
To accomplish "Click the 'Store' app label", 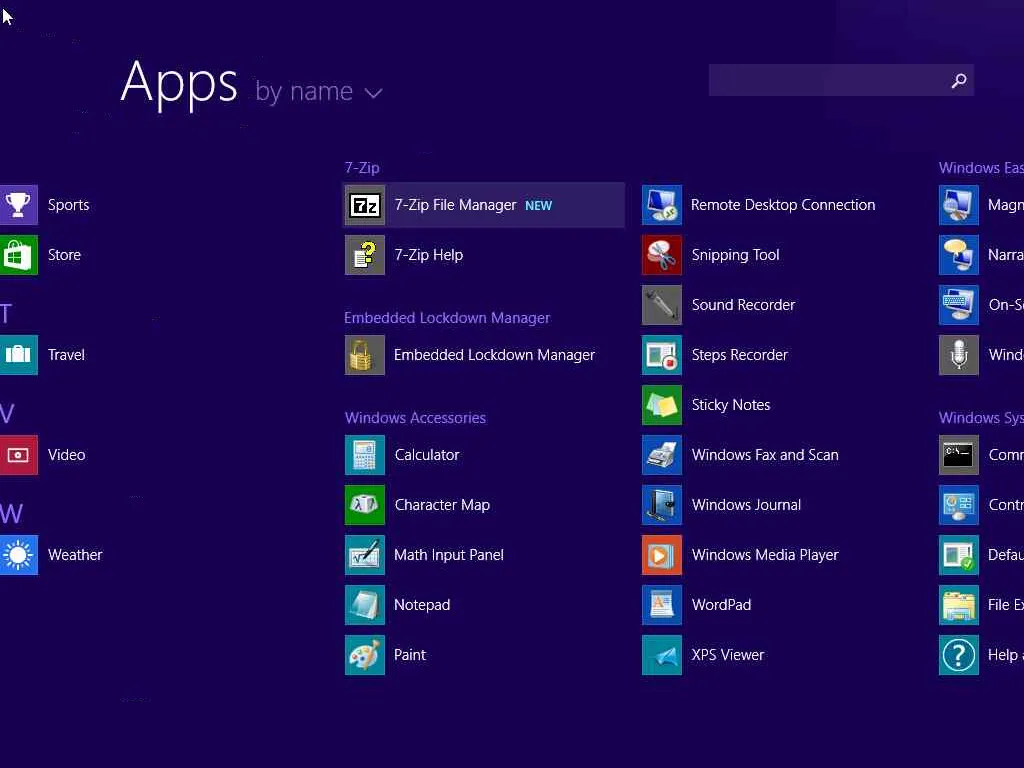I will 64,255.
